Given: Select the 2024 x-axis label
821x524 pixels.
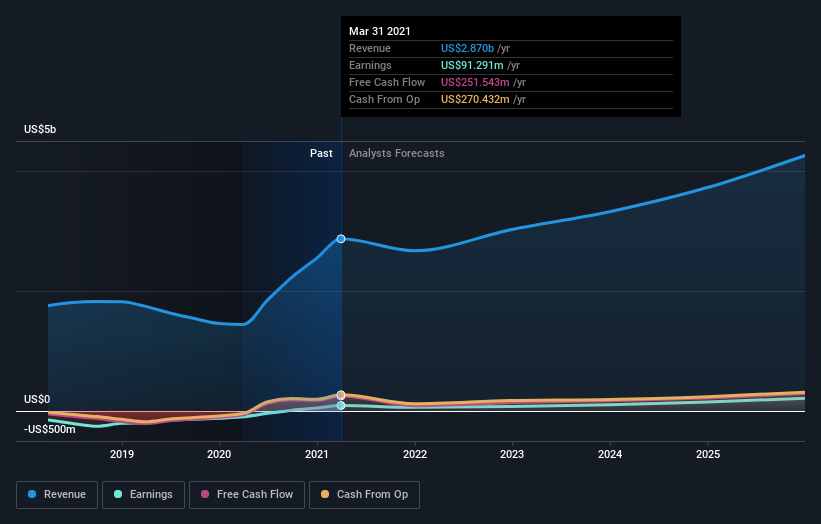Looking at the screenshot, I should 610,454.
